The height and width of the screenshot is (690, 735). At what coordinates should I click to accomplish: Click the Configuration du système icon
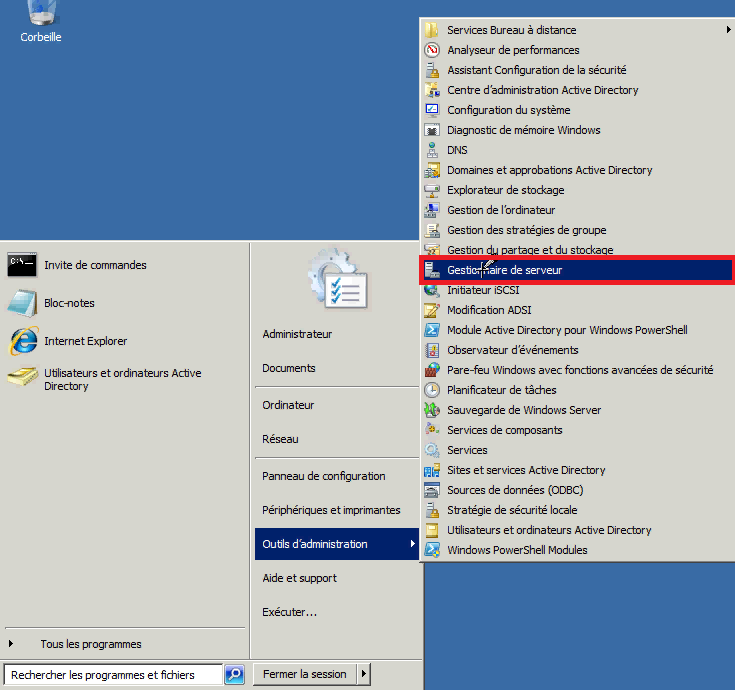[432, 110]
